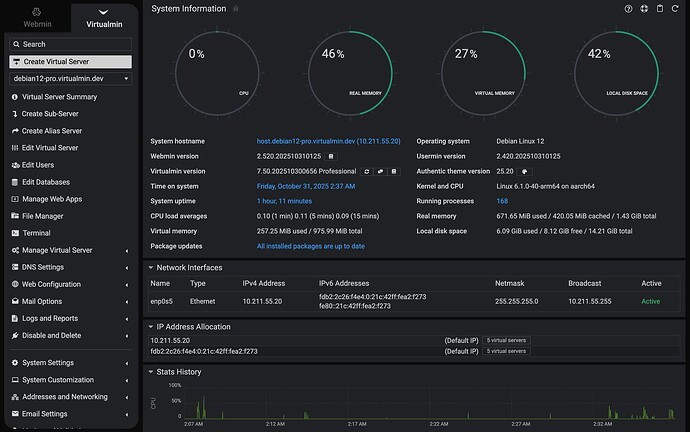This screenshot has width=690, height=432.
Task: Click Create Virtual Server button
Action: point(70,61)
